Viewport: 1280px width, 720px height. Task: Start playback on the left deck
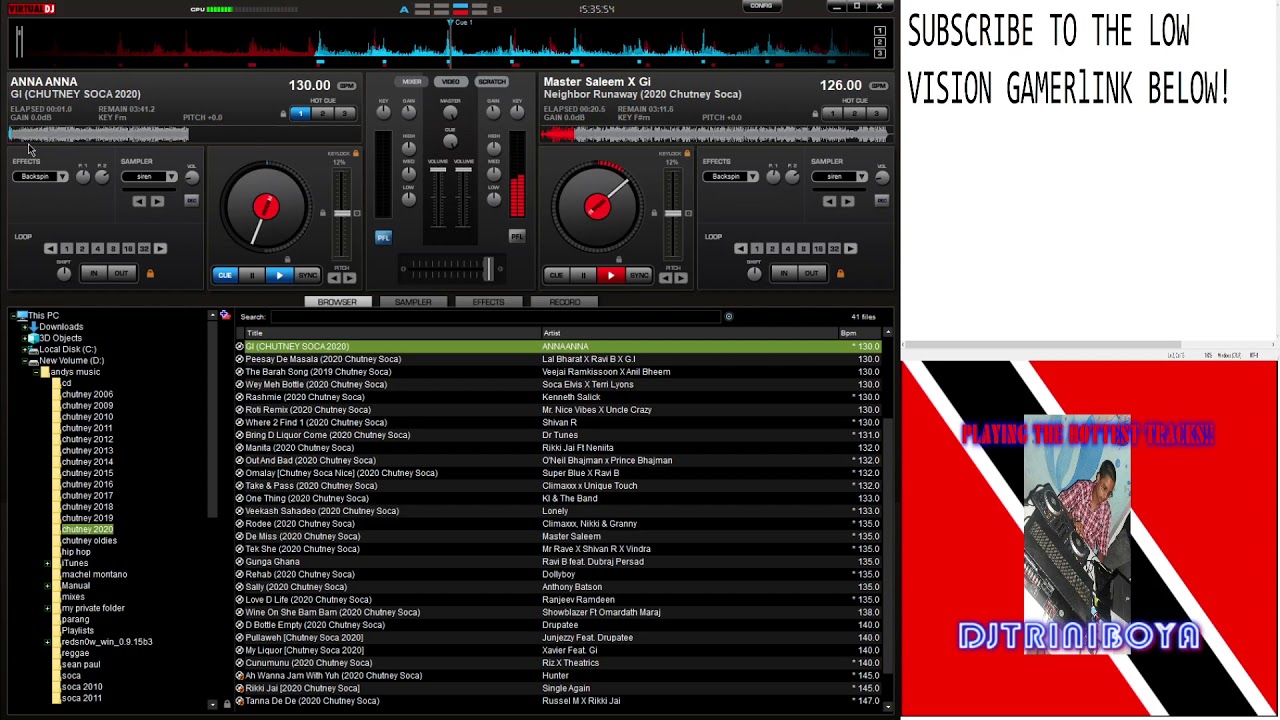[279, 275]
